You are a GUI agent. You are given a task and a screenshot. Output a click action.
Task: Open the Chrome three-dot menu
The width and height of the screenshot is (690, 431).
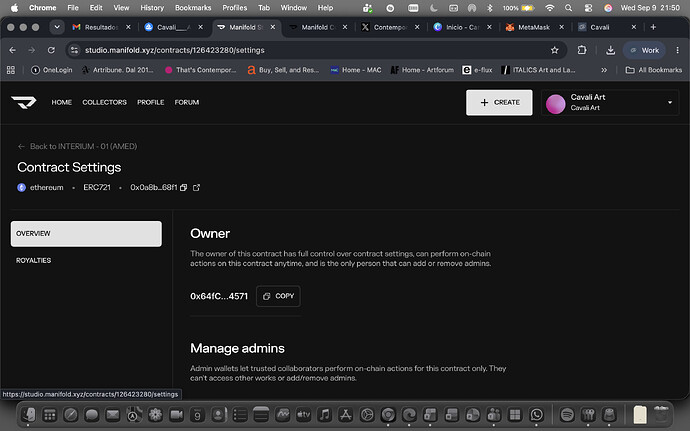coord(677,50)
